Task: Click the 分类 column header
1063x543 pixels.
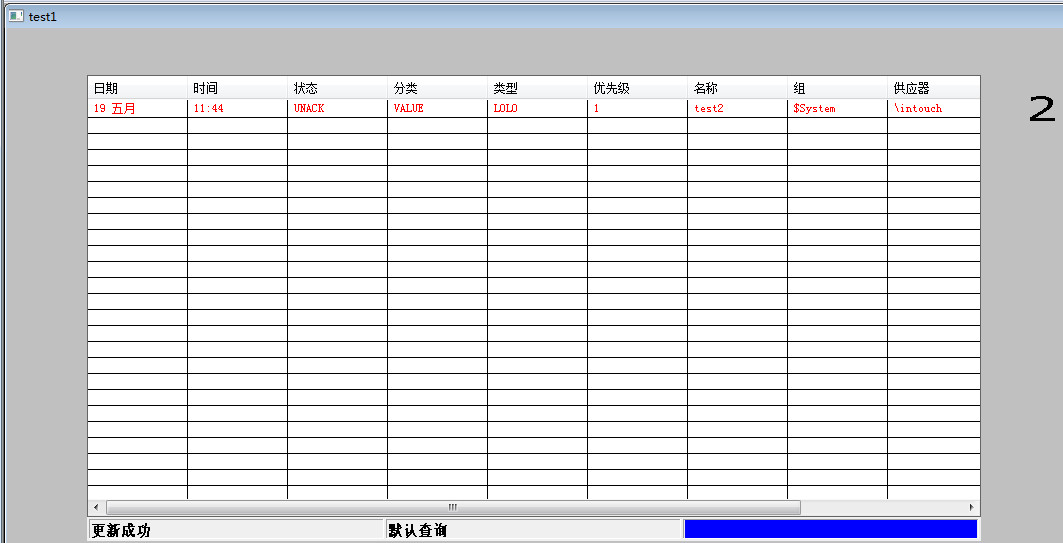Action: pyautogui.click(x=437, y=88)
